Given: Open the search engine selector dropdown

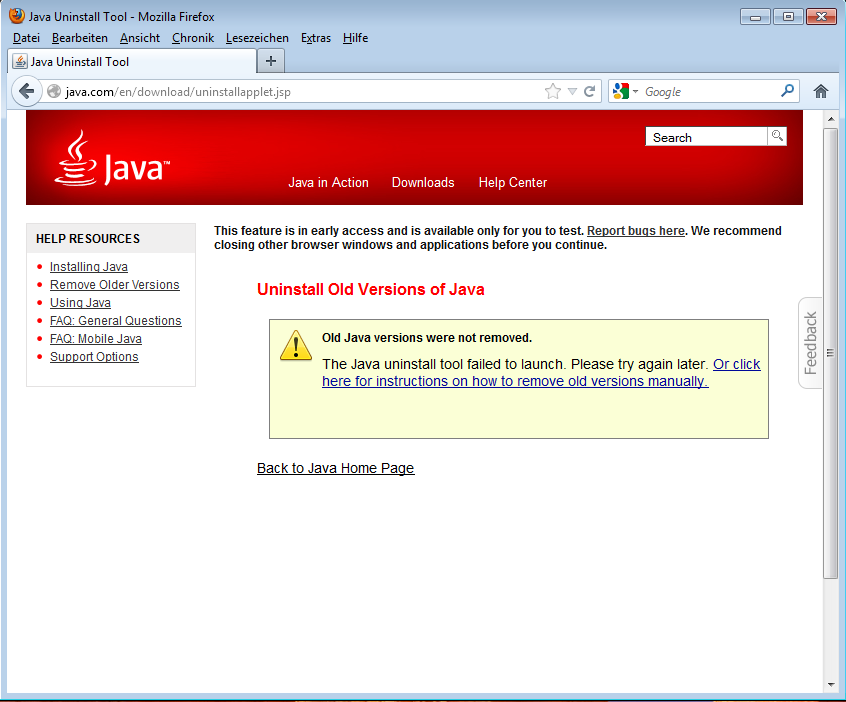Looking at the screenshot, I should [x=625, y=91].
